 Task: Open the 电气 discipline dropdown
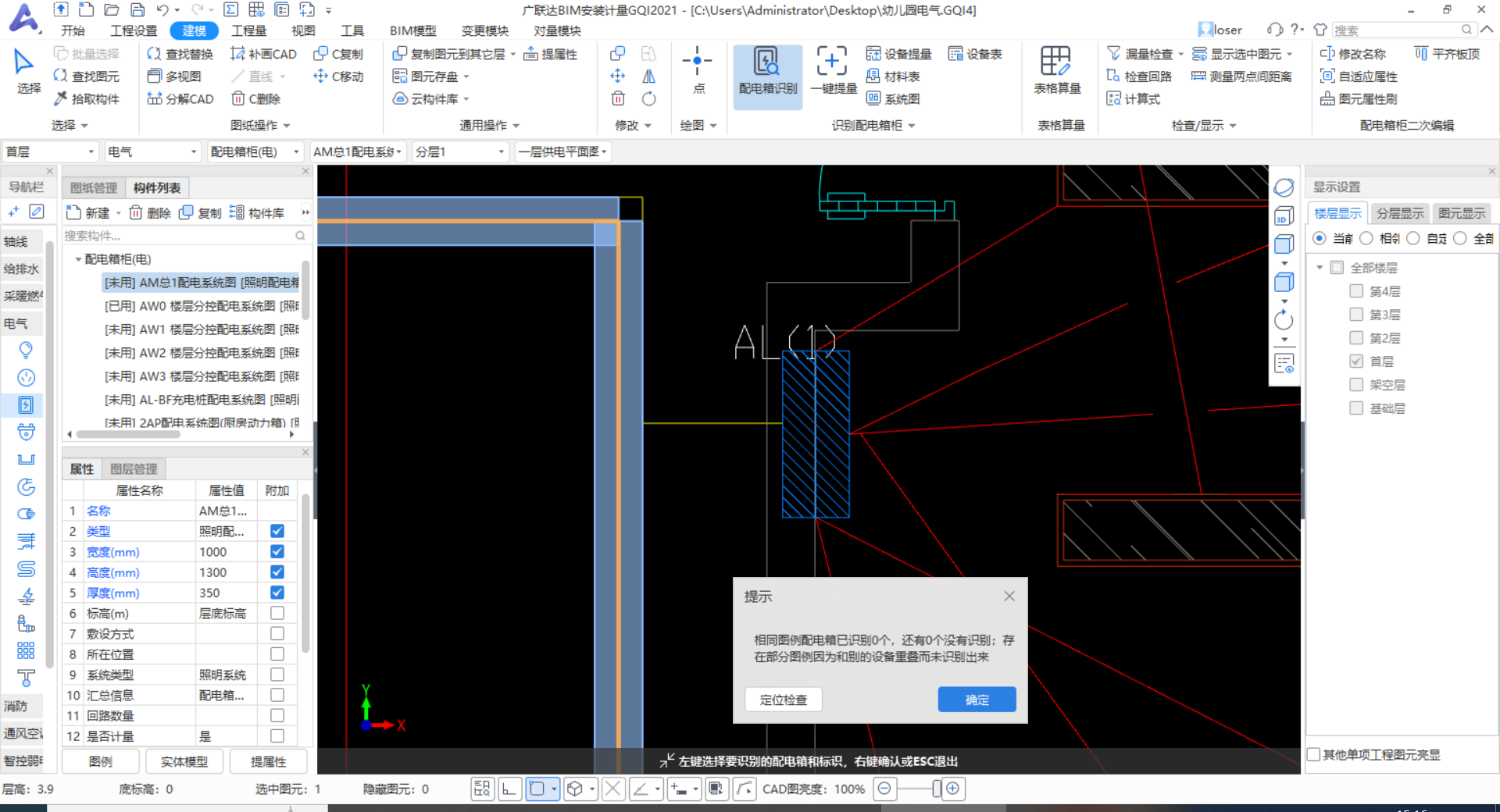[x=152, y=151]
